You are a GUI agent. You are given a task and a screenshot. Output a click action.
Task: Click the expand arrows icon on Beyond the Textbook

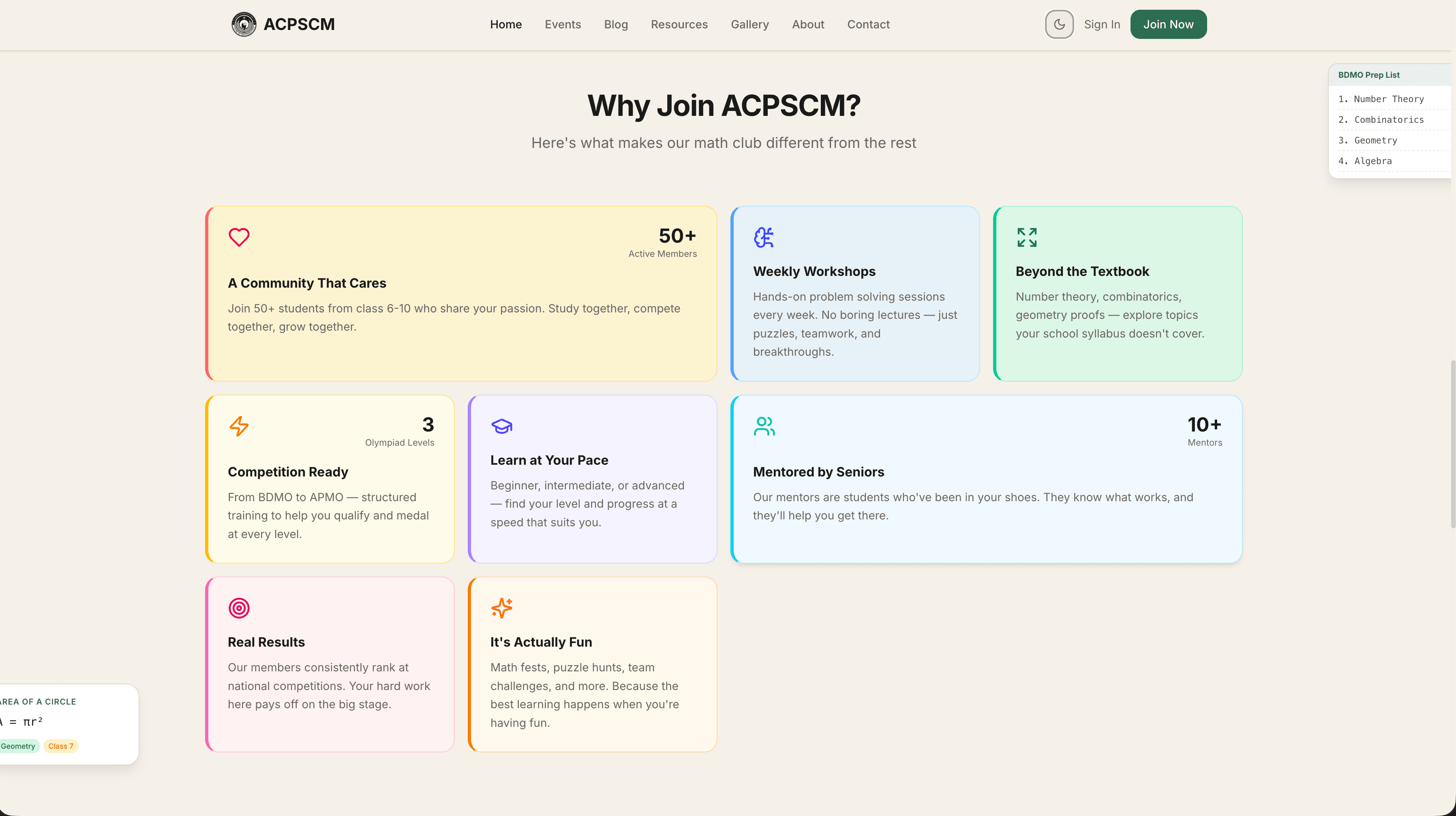(1026, 237)
